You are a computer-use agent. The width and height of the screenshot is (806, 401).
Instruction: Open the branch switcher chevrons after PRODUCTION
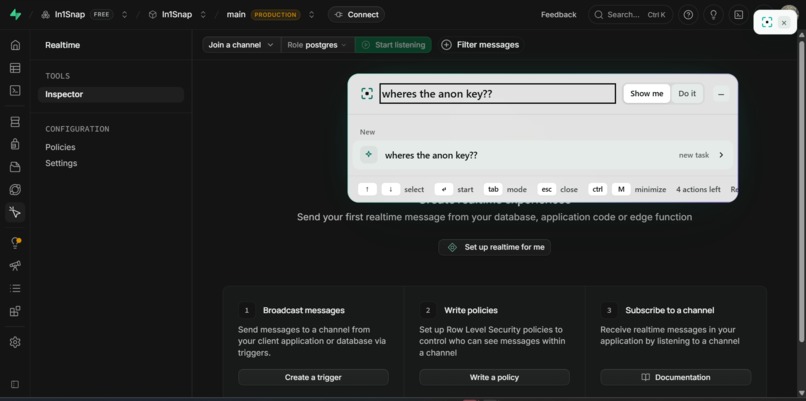point(312,15)
